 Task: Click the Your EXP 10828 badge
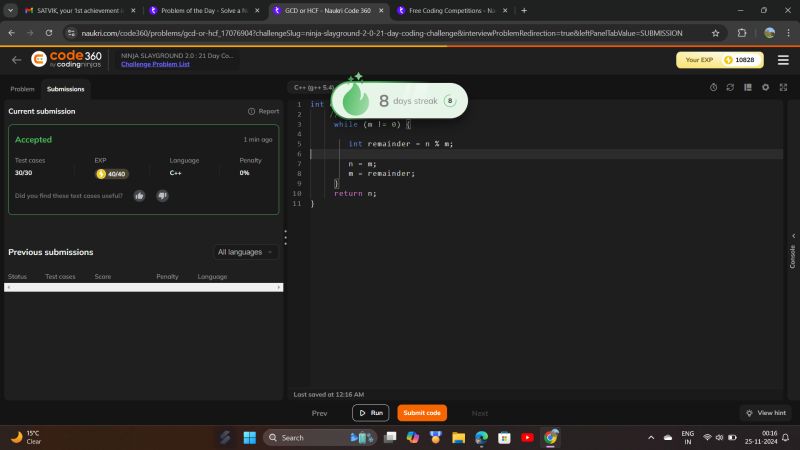[x=719, y=60]
